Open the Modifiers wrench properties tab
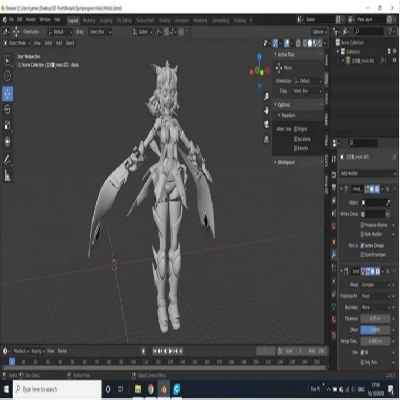400x400 pixels. [x=334, y=255]
